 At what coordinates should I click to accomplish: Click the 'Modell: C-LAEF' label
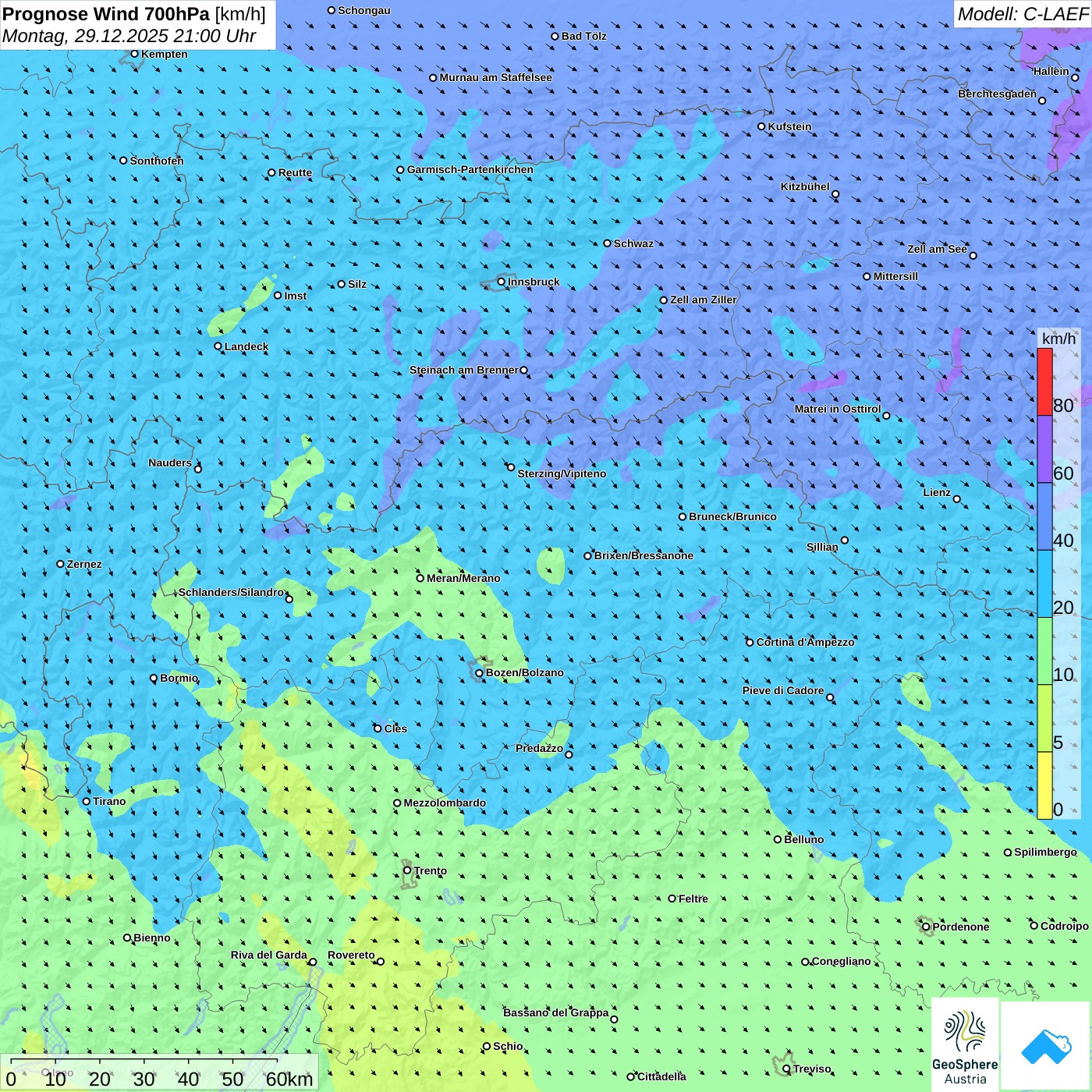coord(1023,14)
